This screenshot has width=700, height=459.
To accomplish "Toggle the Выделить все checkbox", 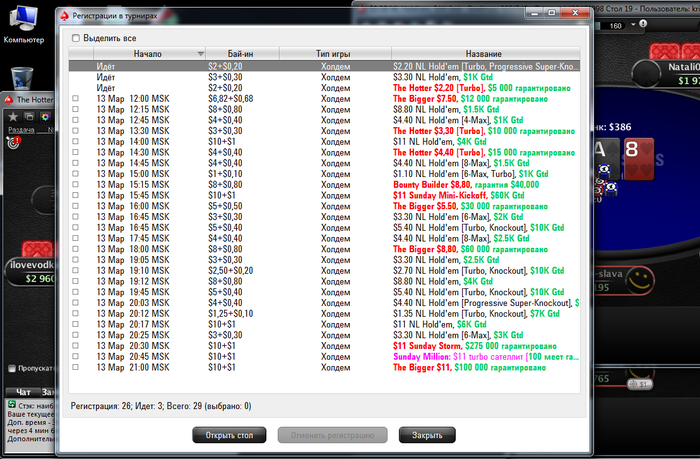I will pos(76,38).
